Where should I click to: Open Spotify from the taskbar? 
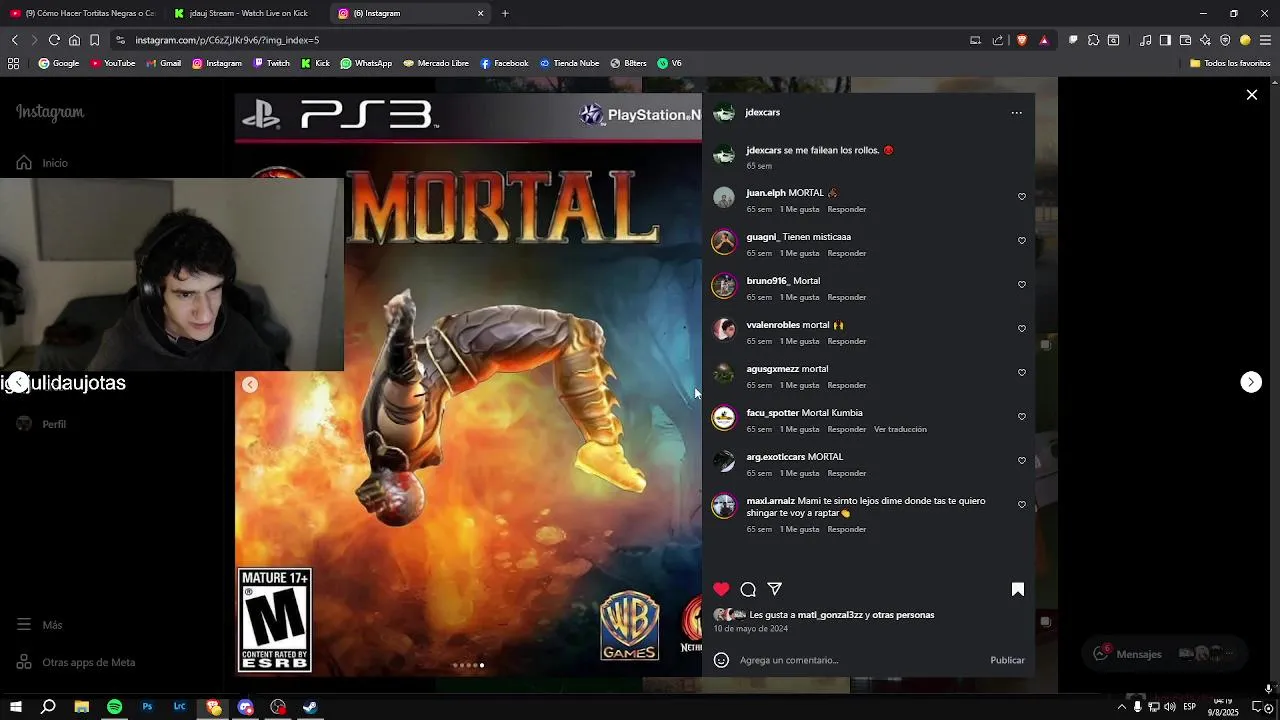[x=114, y=707]
